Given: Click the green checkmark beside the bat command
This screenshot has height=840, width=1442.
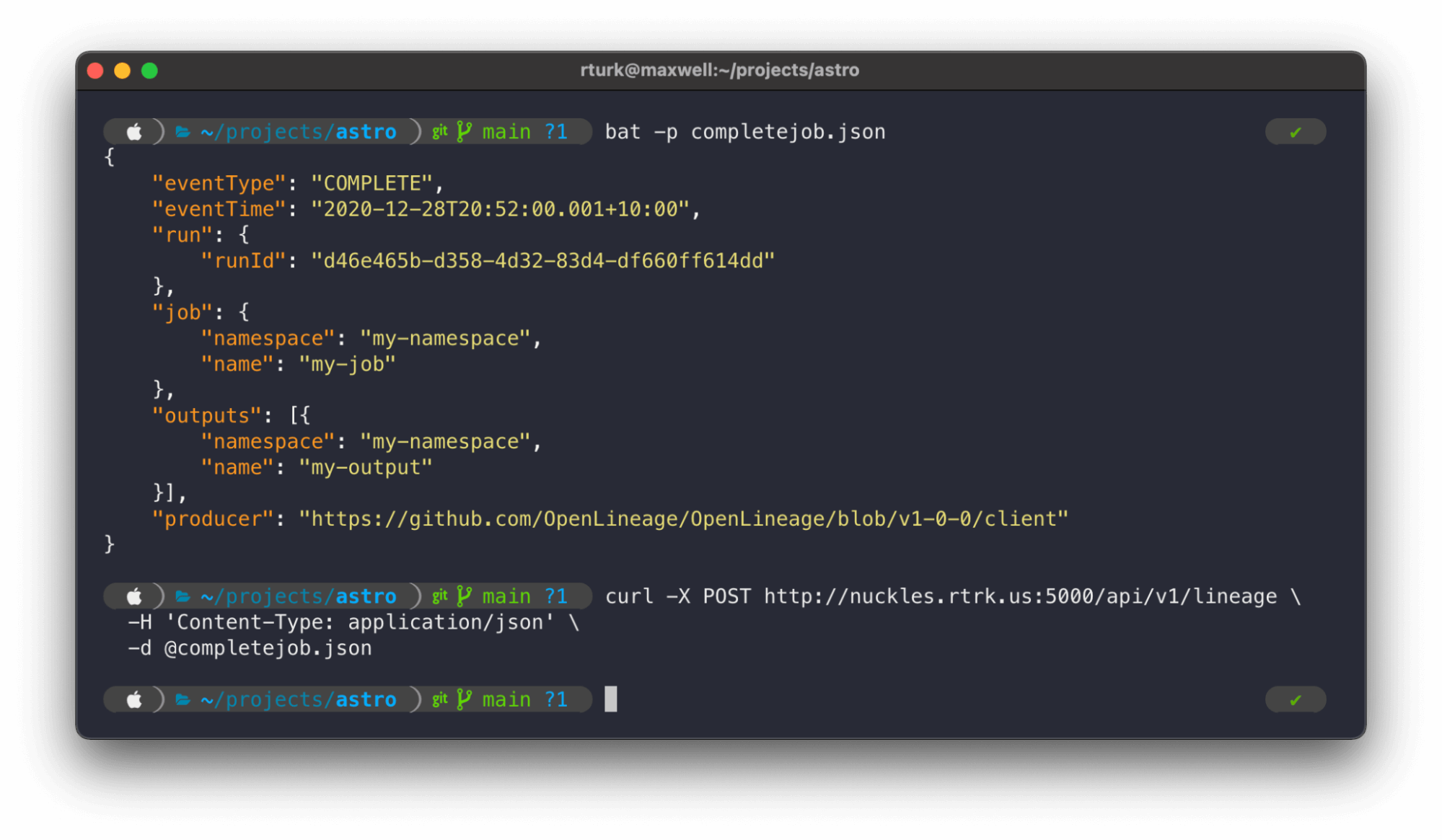Looking at the screenshot, I should (x=1295, y=131).
